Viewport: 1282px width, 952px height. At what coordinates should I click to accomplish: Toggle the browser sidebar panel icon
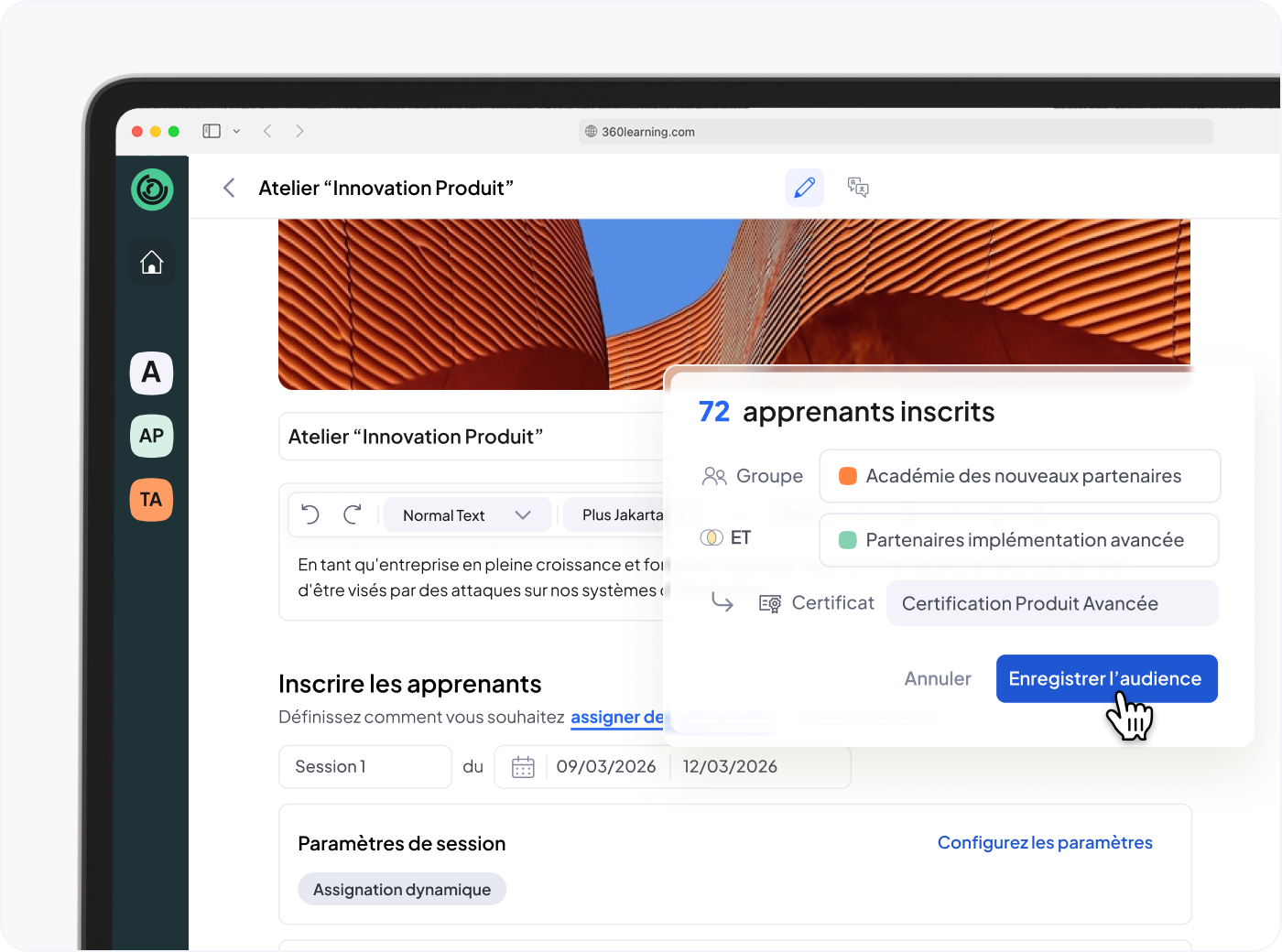point(212,131)
